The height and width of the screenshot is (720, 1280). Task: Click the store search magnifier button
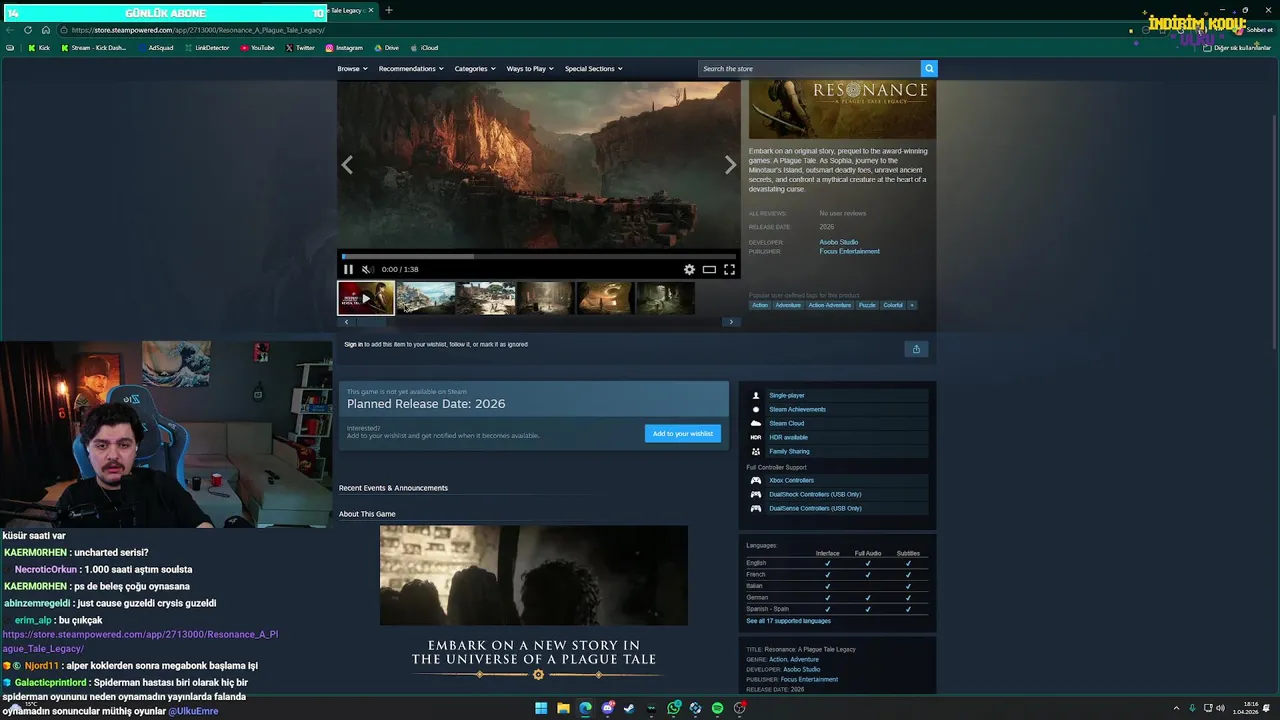(929, 68)
